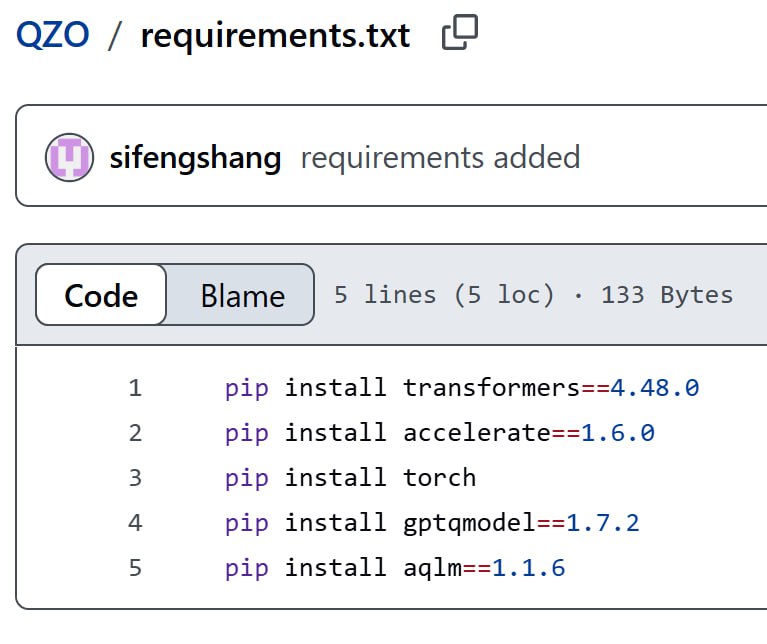Select line number 5 in the gutter

pos(135,568)
